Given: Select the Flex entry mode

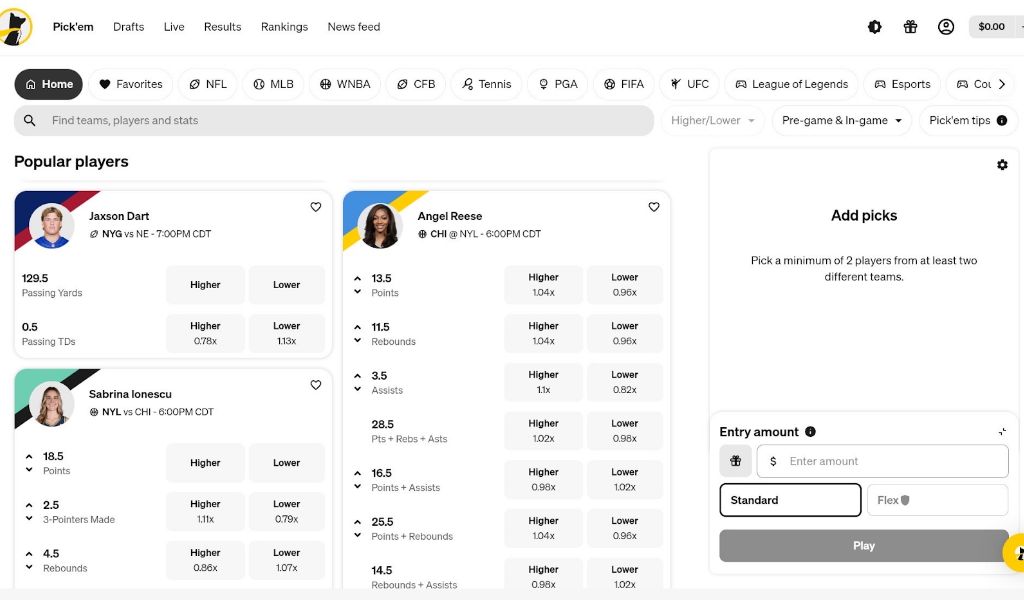Looking at the screenshot, I should [937, 500].
